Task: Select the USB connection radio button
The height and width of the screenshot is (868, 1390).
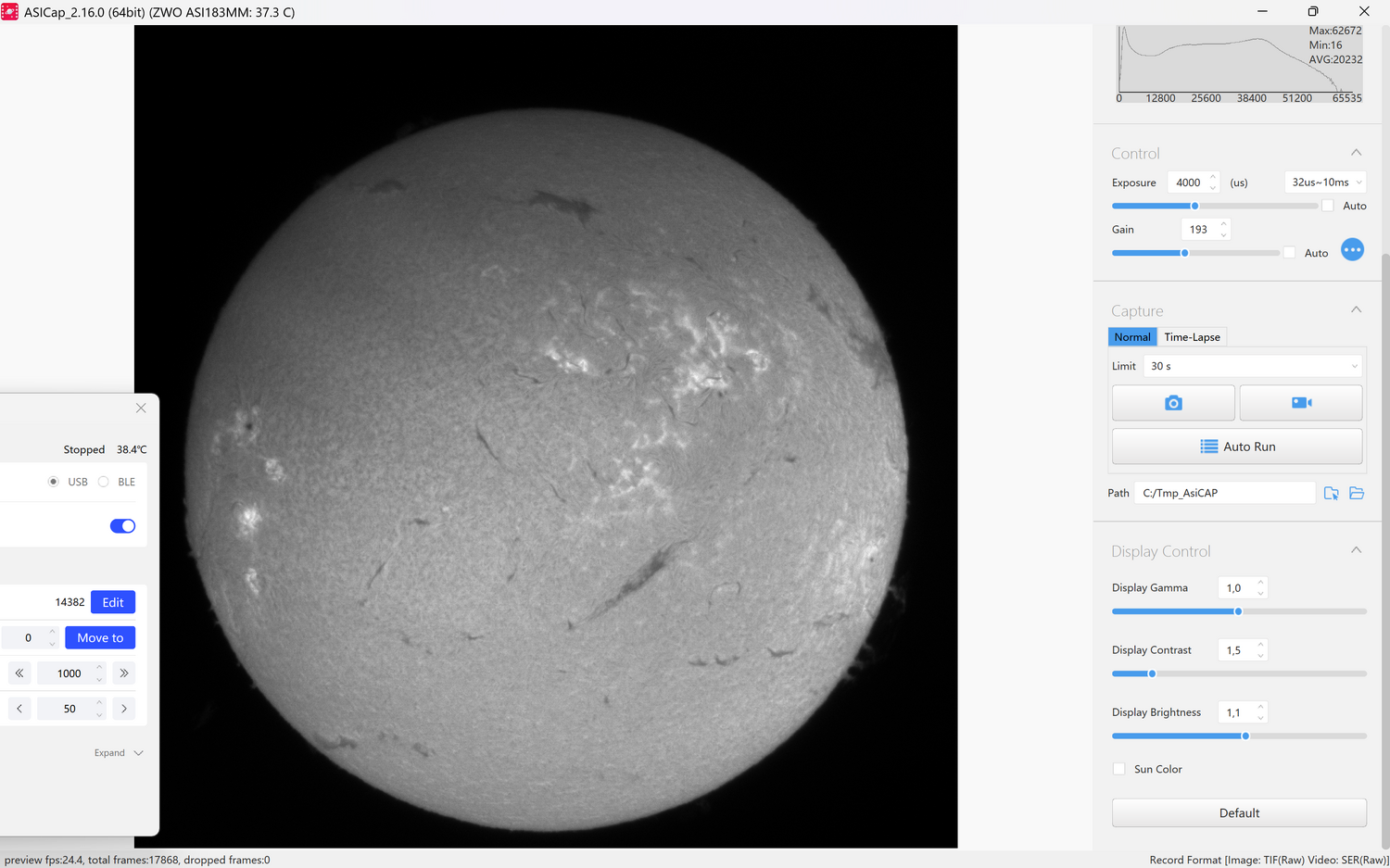Action: [54, 482]
